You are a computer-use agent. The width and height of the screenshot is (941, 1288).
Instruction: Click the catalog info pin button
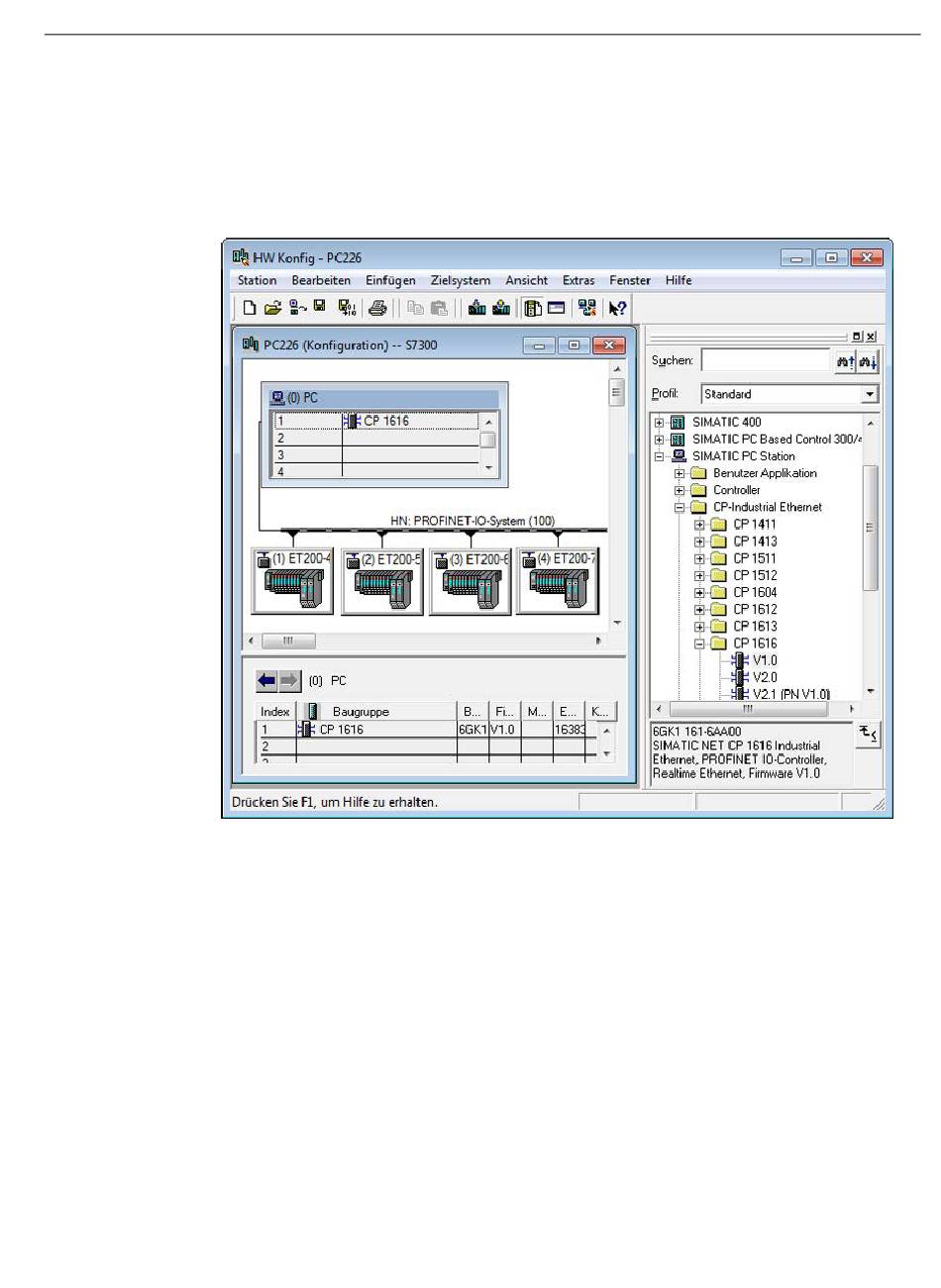868,735
